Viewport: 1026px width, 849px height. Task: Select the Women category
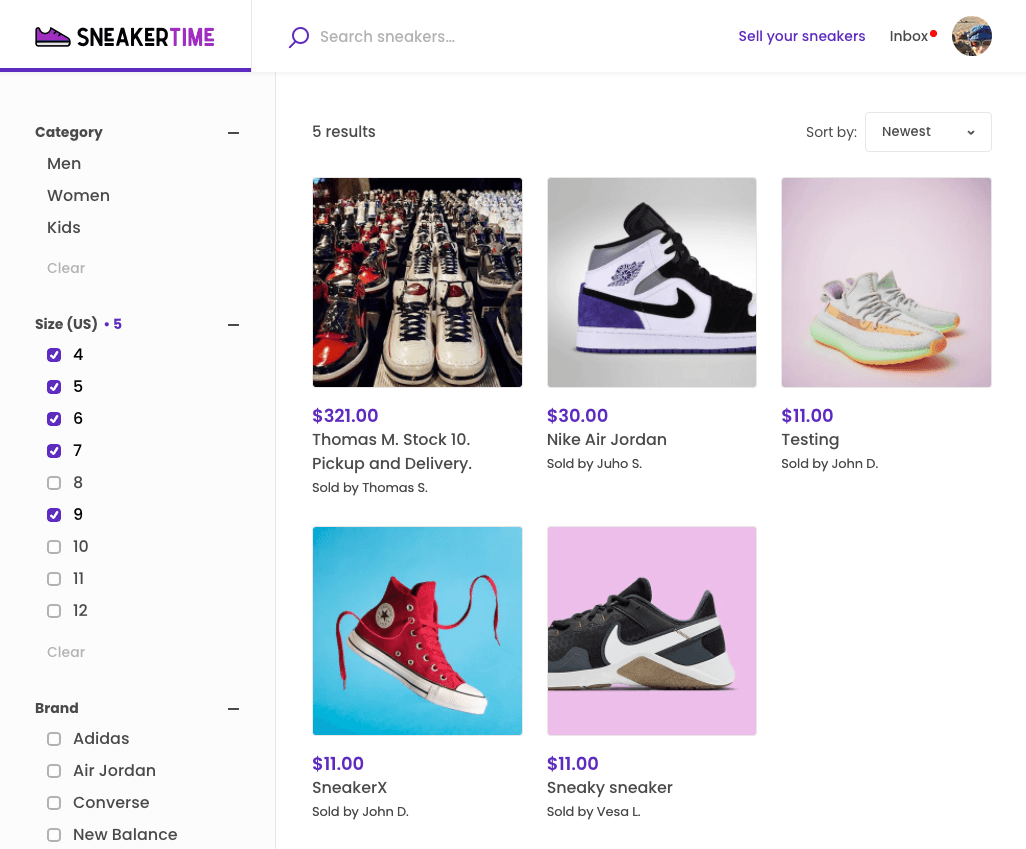click(78, 196)
